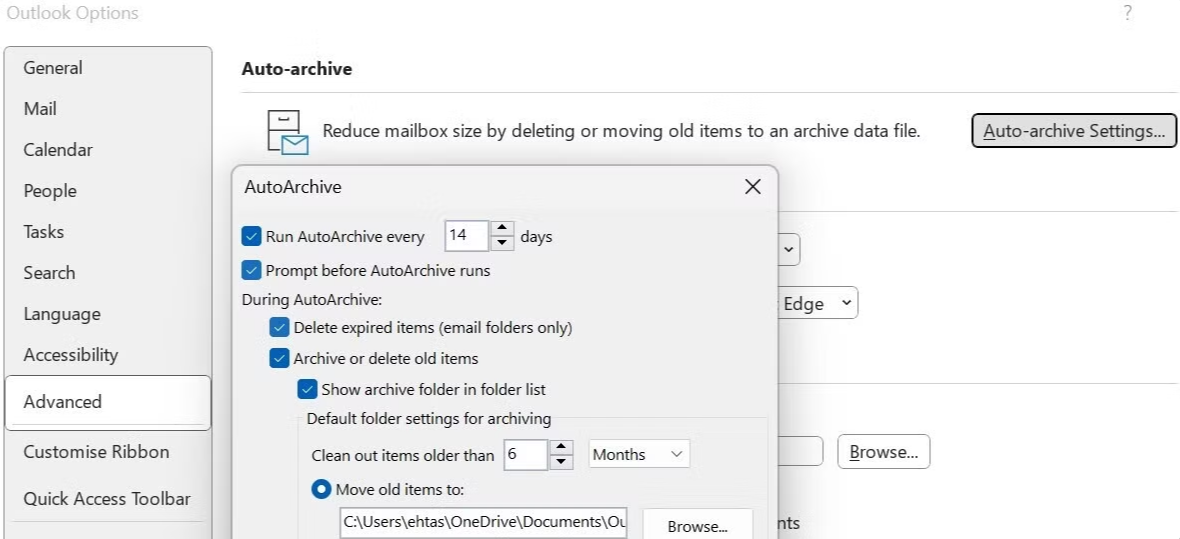This screenshot has height=539, width=1180.
Task: Click the Clean out items older than field
Action: click(x=525, y=454)
